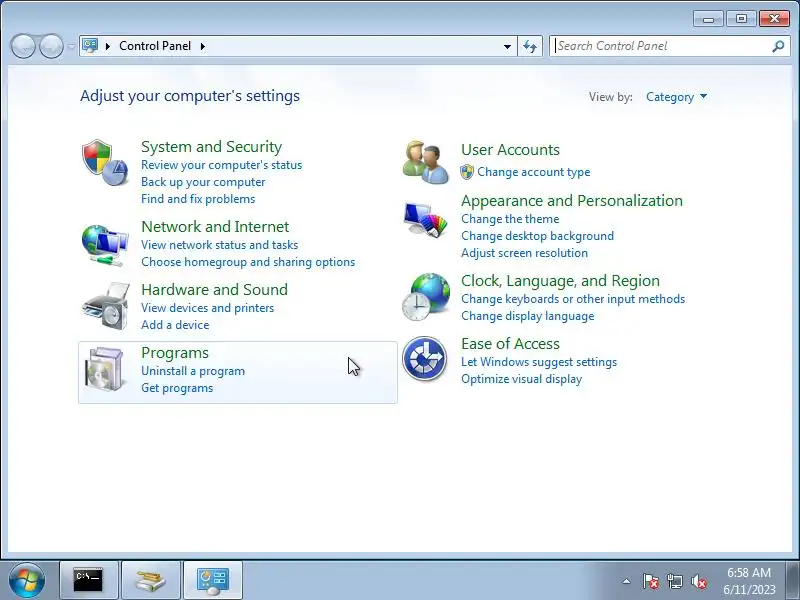Open the User Accounts people icon
Screen dimensions: 800x600
[426, 162]
